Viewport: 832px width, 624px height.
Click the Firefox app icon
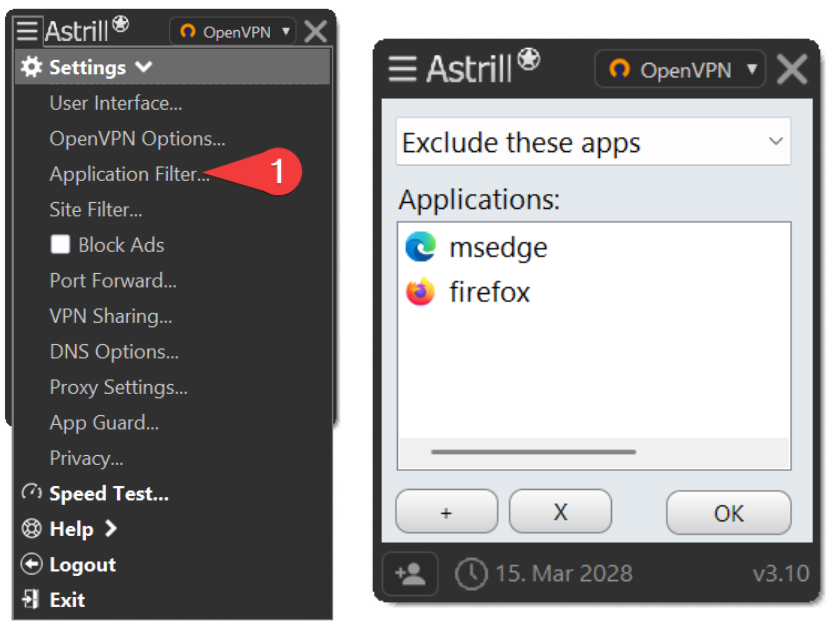420,291
